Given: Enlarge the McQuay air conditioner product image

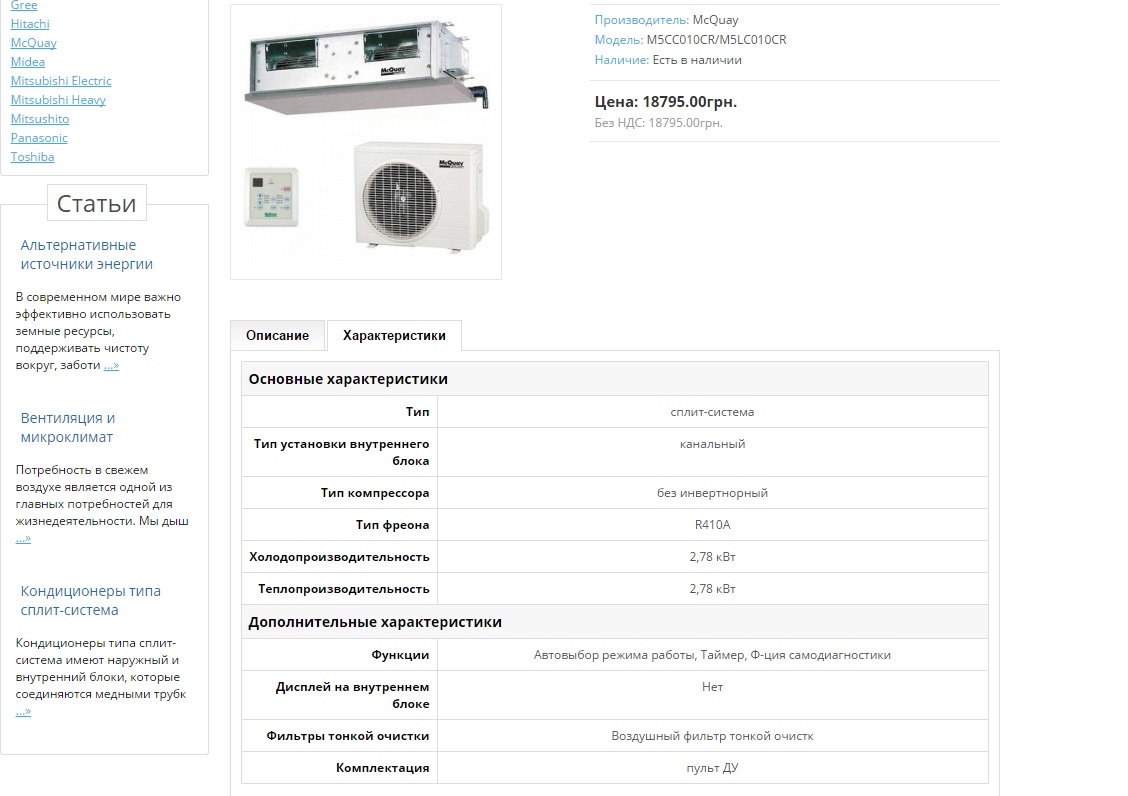Looking at the screenshot, I should (365, 142).
